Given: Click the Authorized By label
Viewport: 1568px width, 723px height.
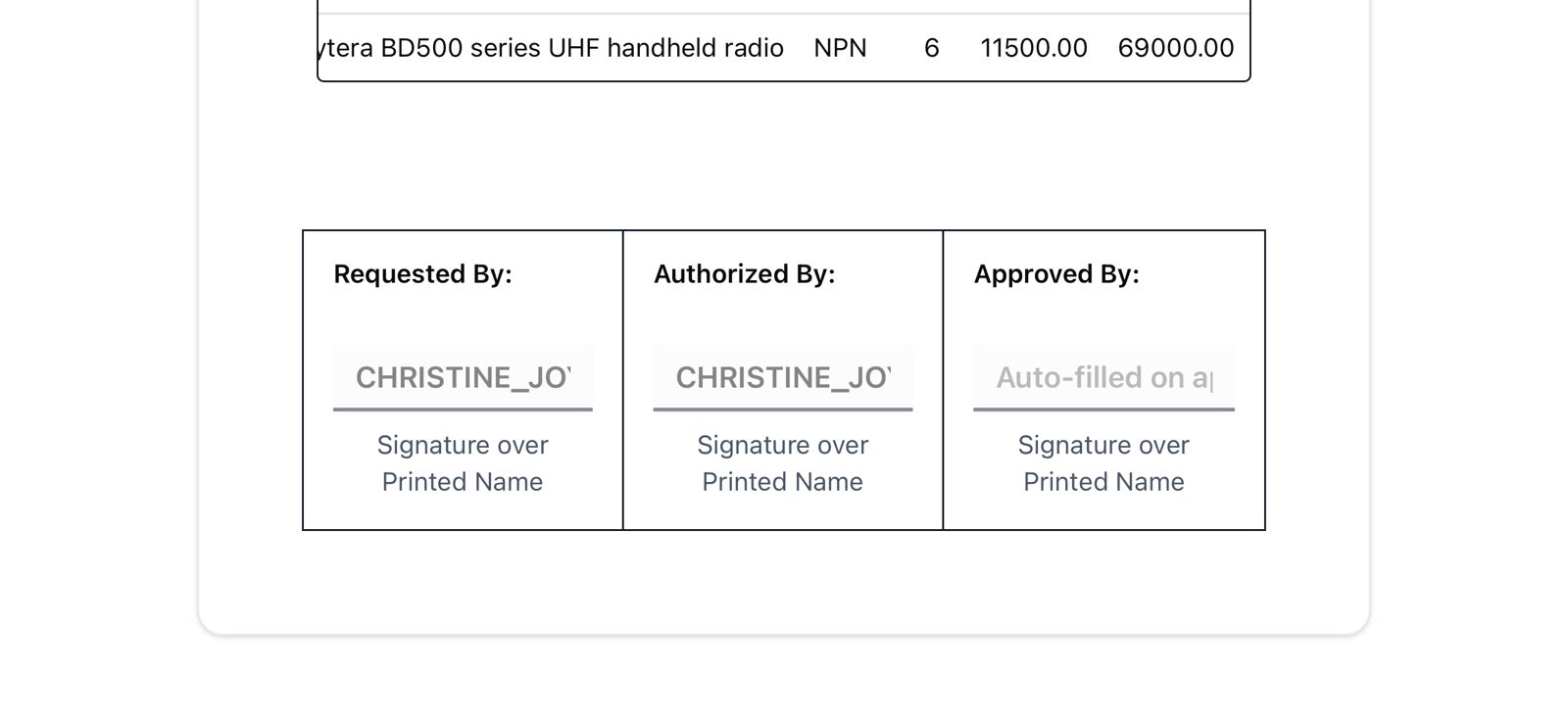Looking at the screenshot, I should click(744, 274).
